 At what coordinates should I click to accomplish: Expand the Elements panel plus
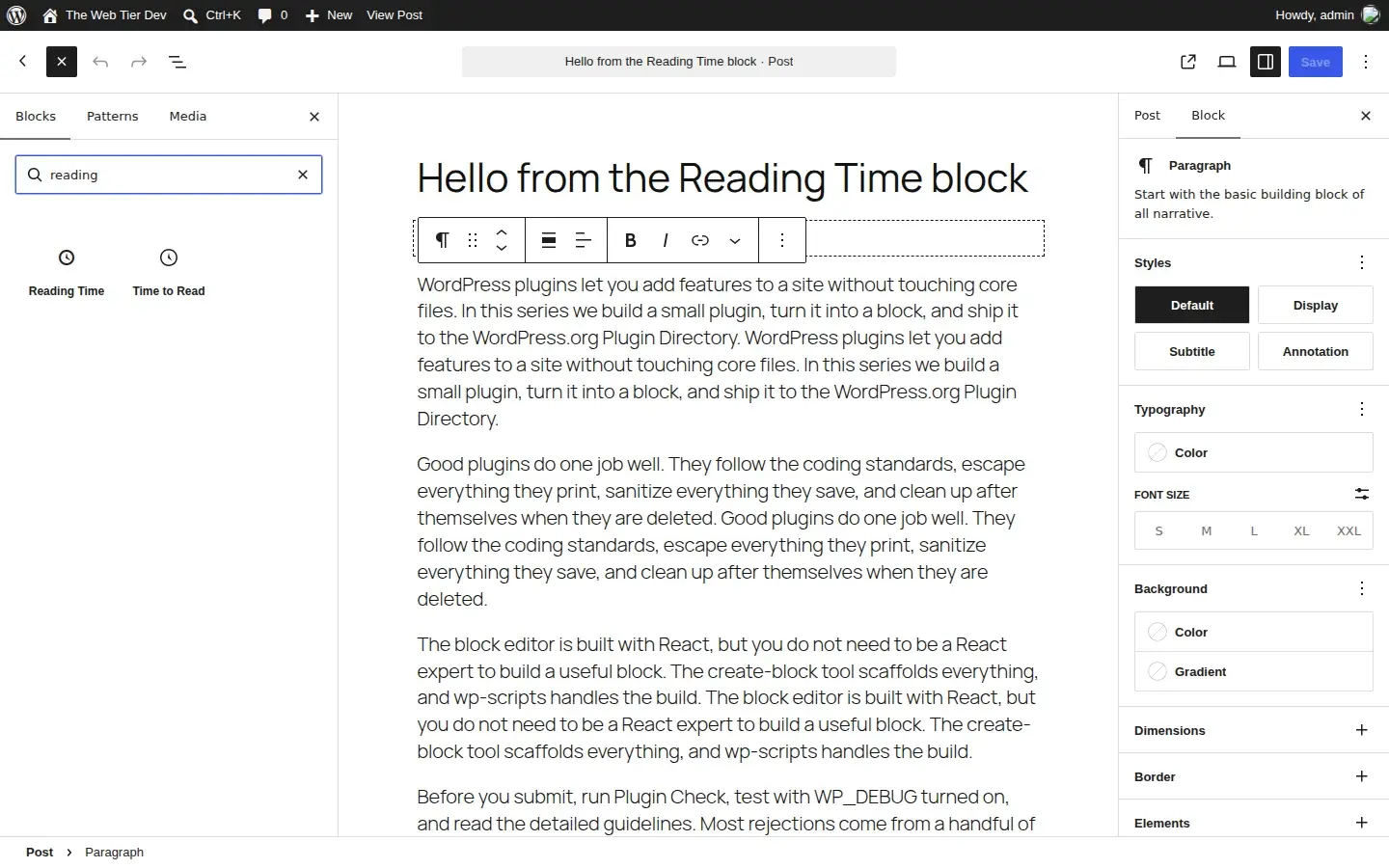[x=1362, y=823]
